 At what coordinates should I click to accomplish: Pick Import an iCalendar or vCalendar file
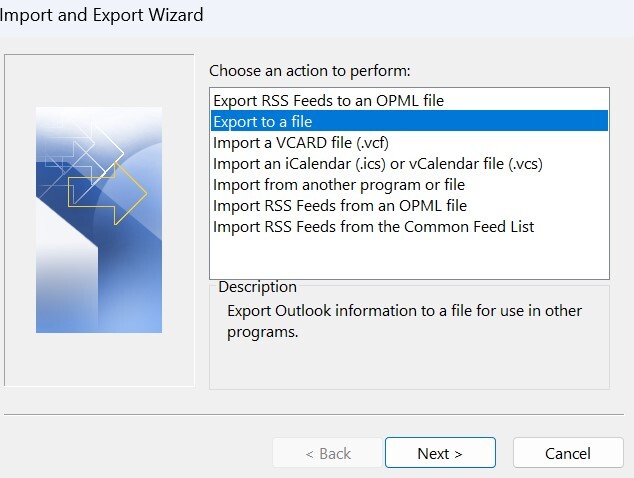pos(377,163)
